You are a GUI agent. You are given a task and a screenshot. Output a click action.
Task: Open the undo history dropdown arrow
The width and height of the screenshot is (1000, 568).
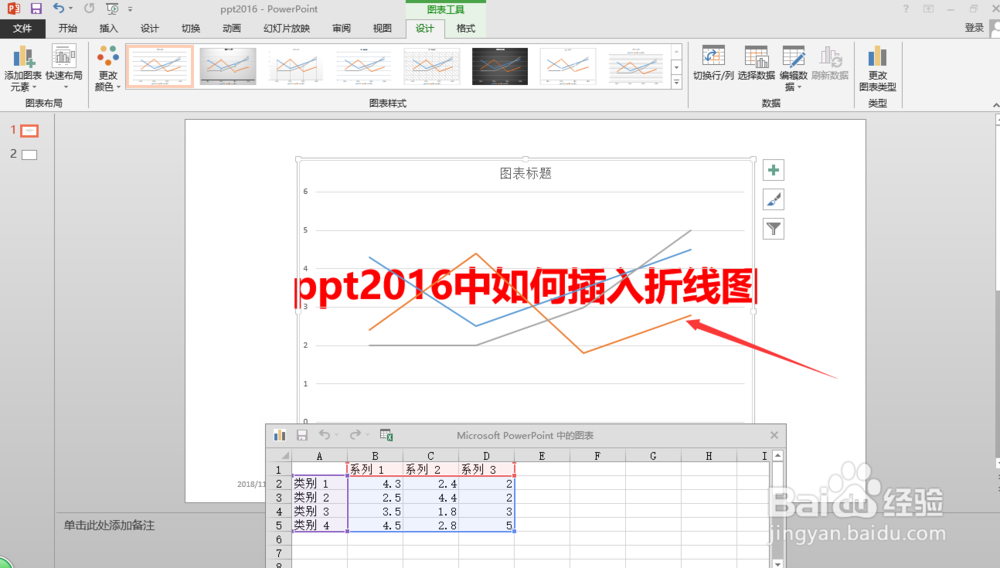70,8
